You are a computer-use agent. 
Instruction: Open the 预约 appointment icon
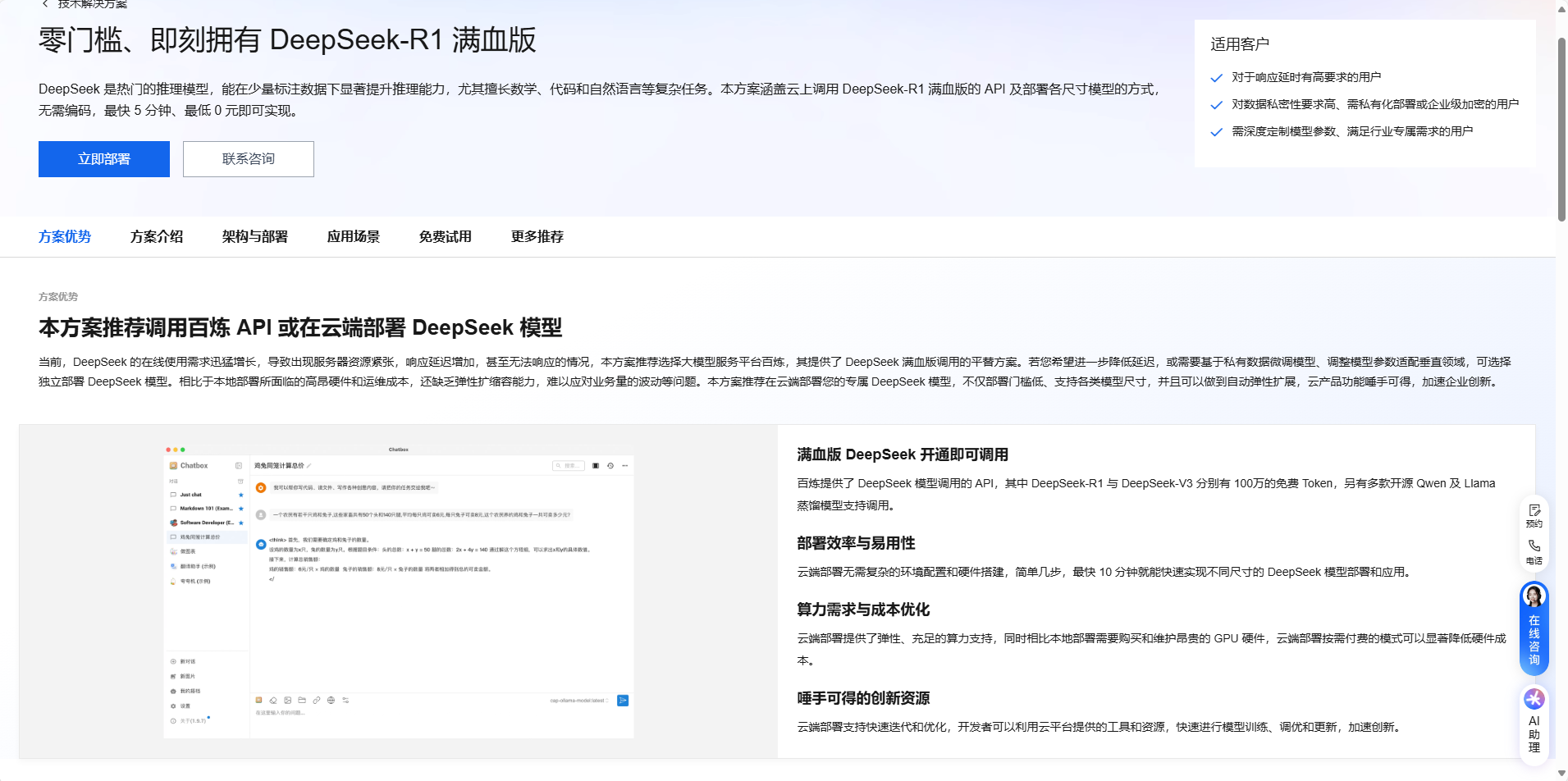coord(1534,515)
